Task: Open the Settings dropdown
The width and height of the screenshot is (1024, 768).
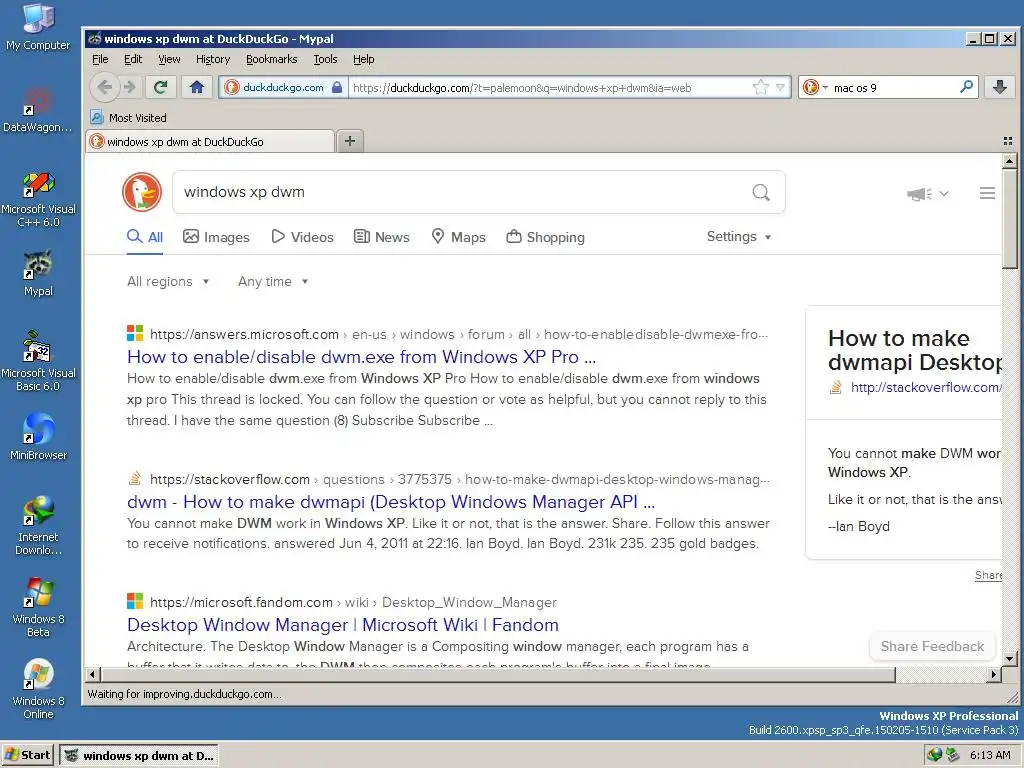Action: 739,236
